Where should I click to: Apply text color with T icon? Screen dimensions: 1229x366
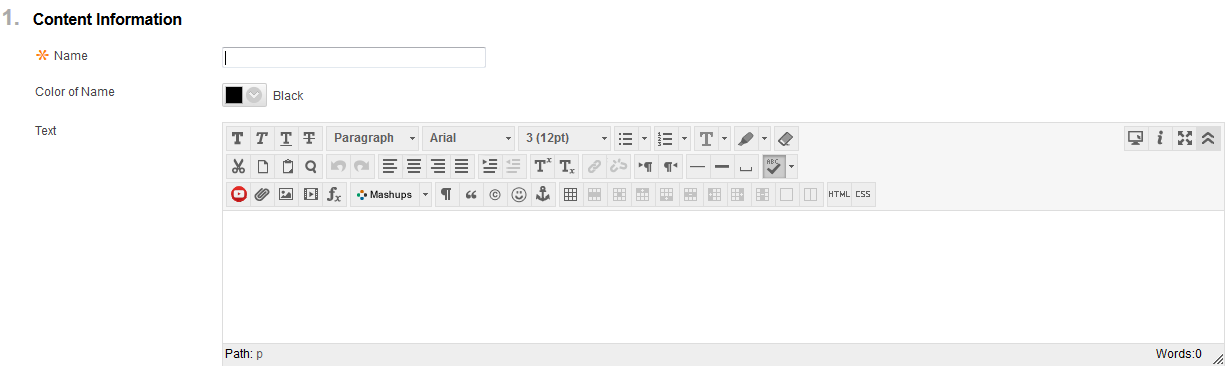click(706, 138)
